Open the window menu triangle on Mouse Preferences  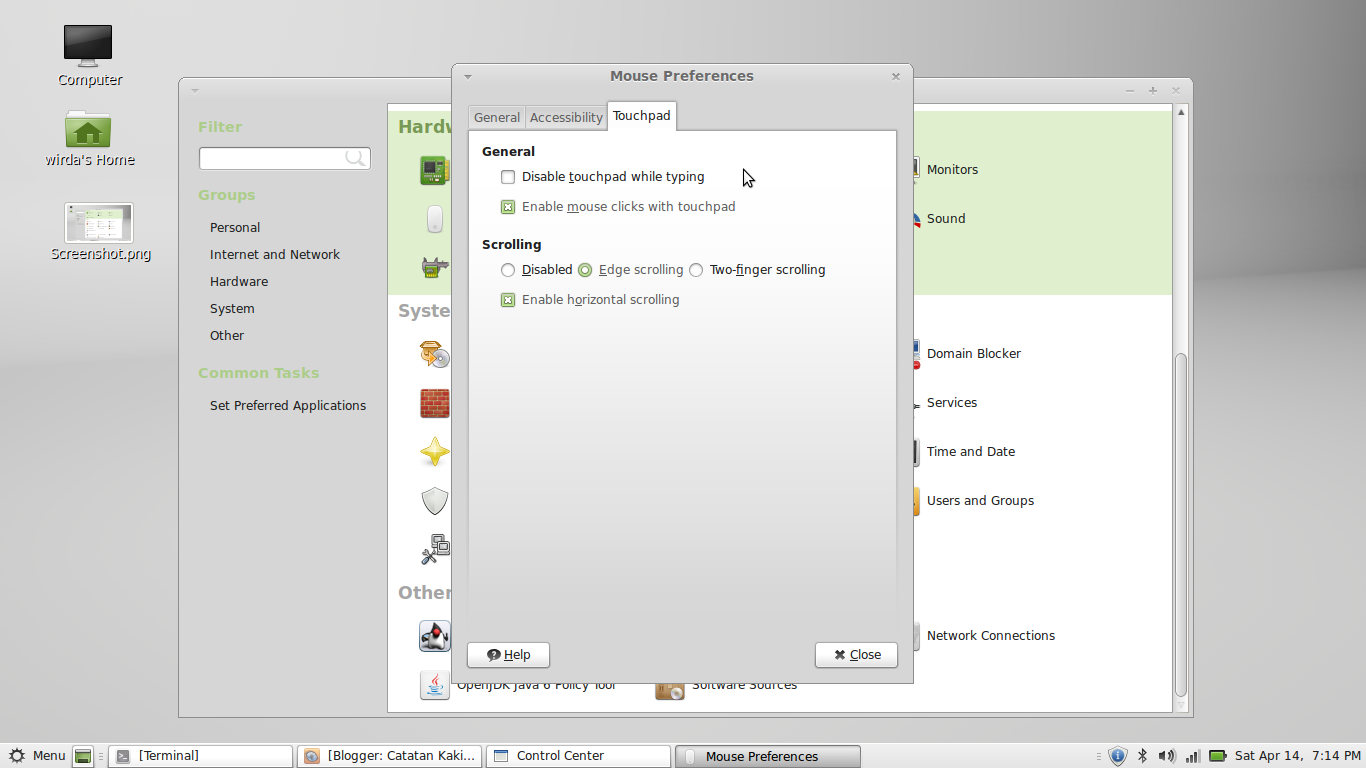point(468,75)
